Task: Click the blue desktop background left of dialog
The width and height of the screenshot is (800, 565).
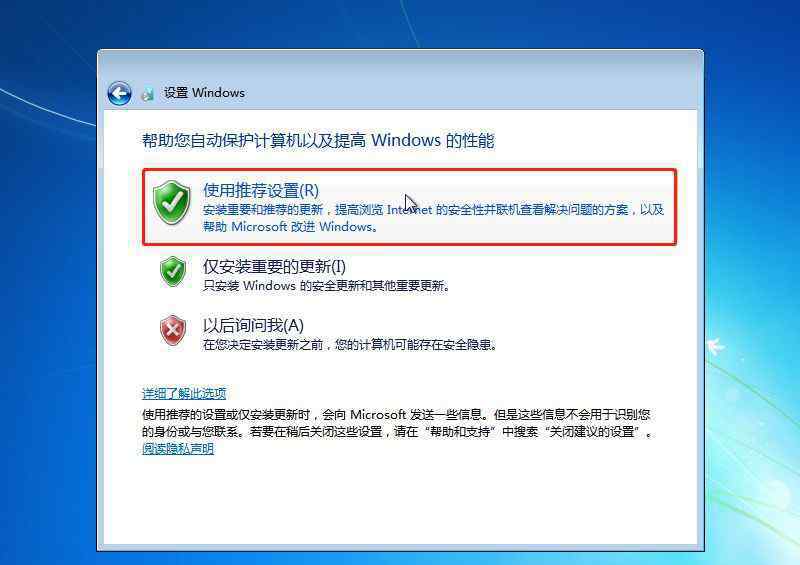Action: (x=48, y=306)
